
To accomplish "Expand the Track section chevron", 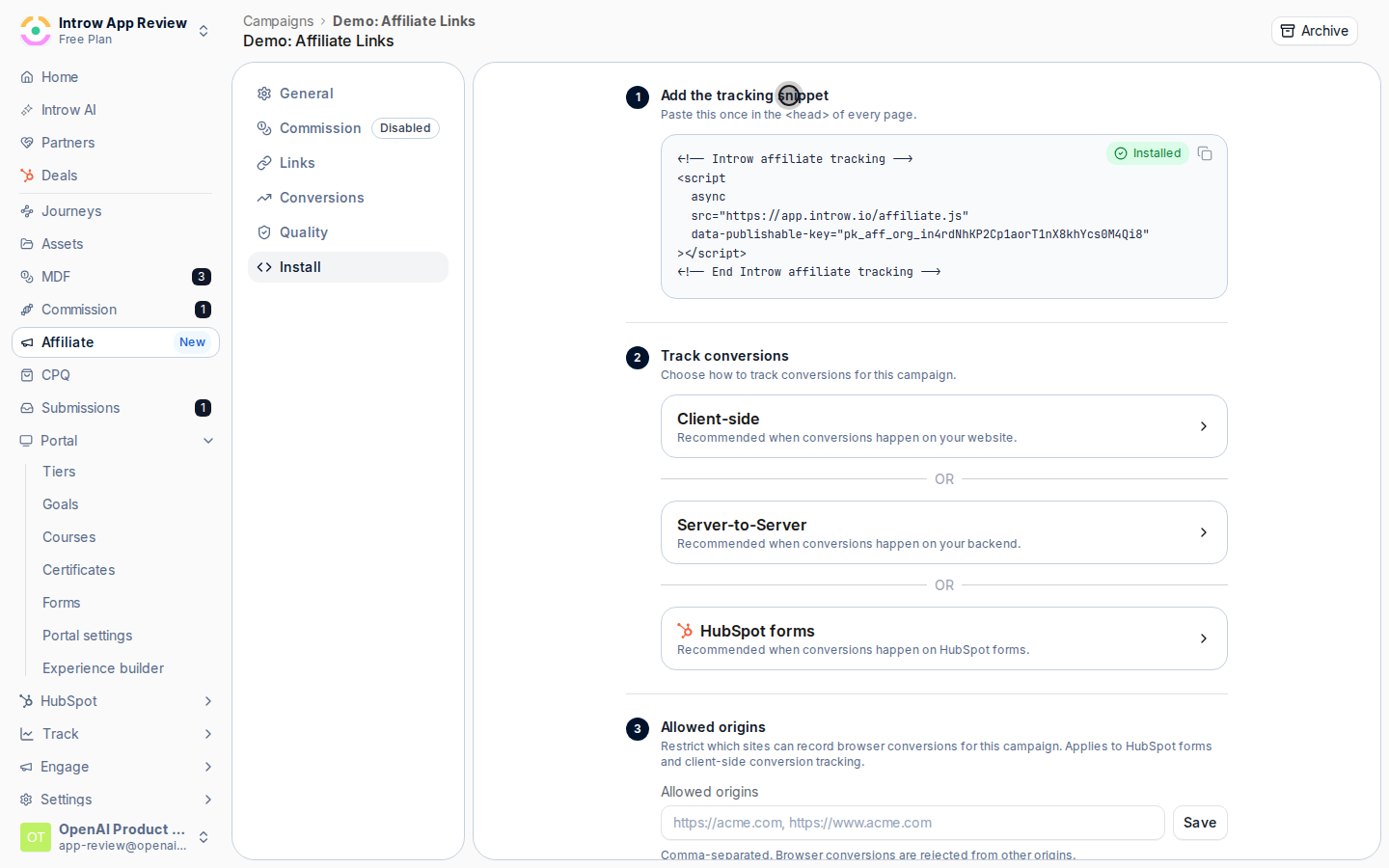I will [208, 734].
